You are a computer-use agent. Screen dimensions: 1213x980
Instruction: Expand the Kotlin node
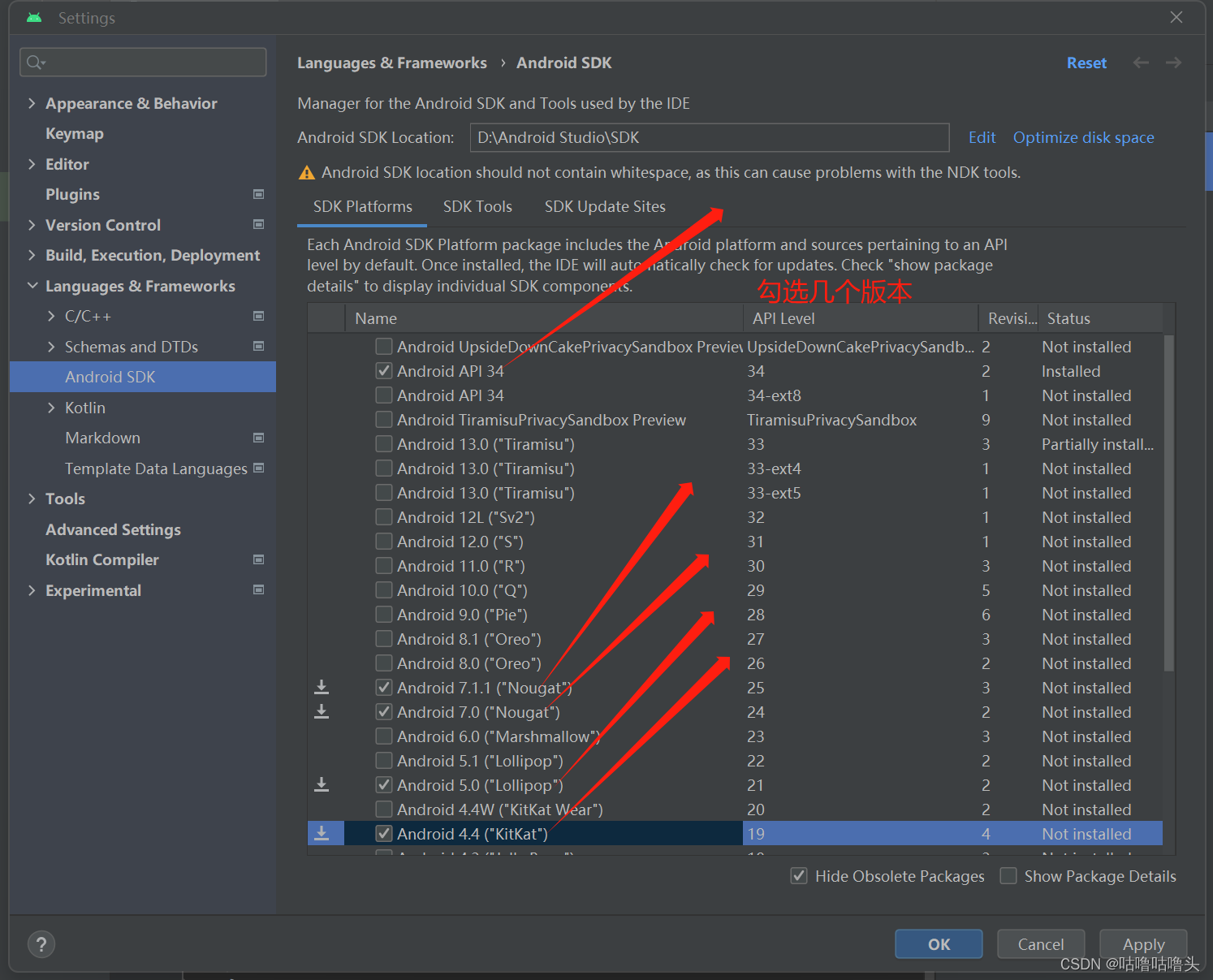(51, 408)
